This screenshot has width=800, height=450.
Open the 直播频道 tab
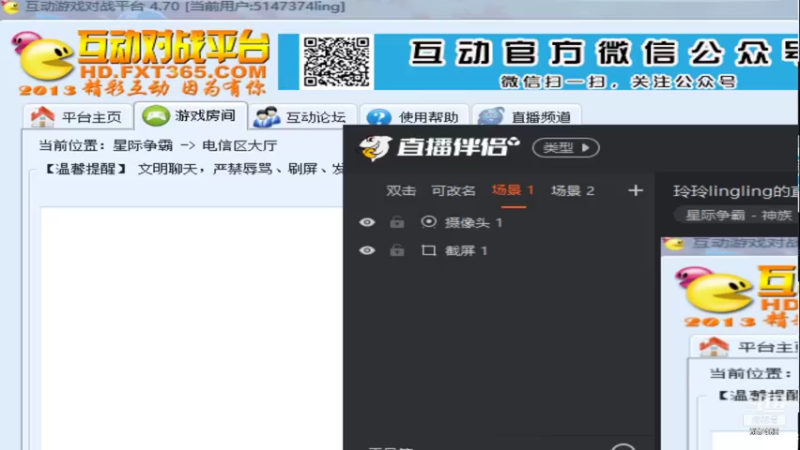(526, 117)
